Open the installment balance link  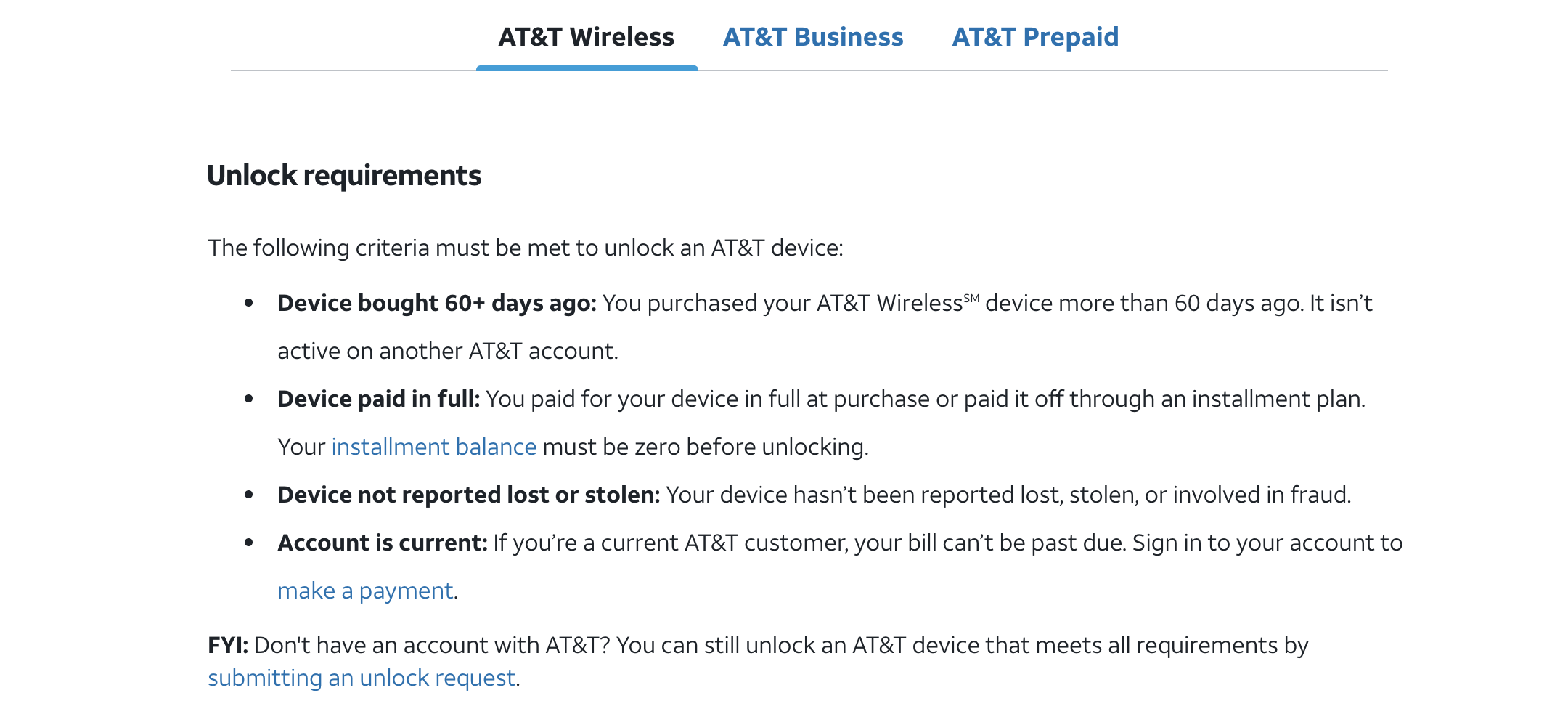pos(433,447)
